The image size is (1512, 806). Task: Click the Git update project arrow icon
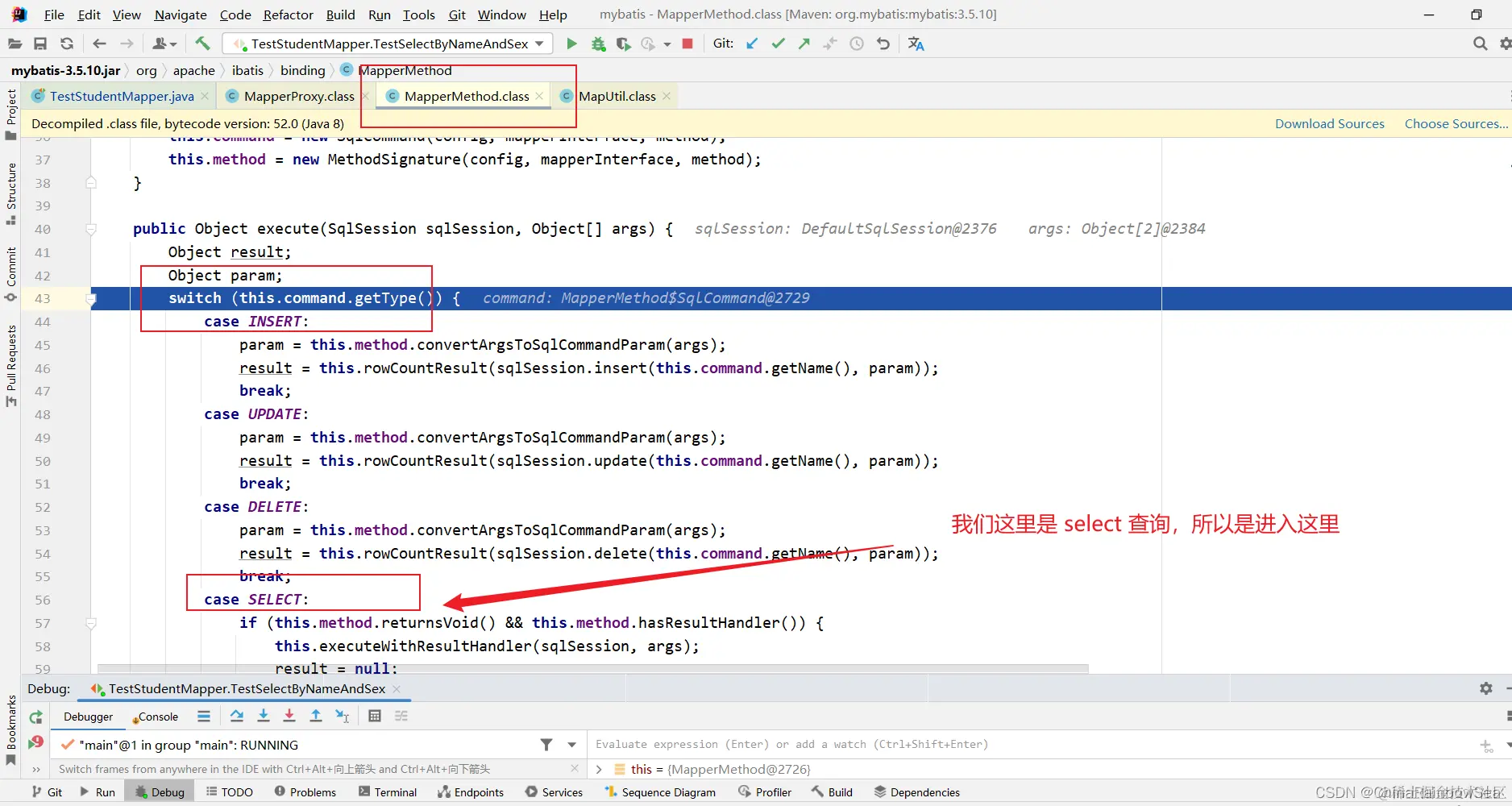(752, 44)
